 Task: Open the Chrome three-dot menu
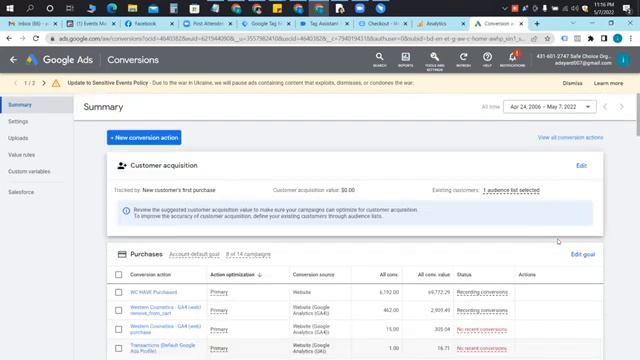click(x=631, y=38)
